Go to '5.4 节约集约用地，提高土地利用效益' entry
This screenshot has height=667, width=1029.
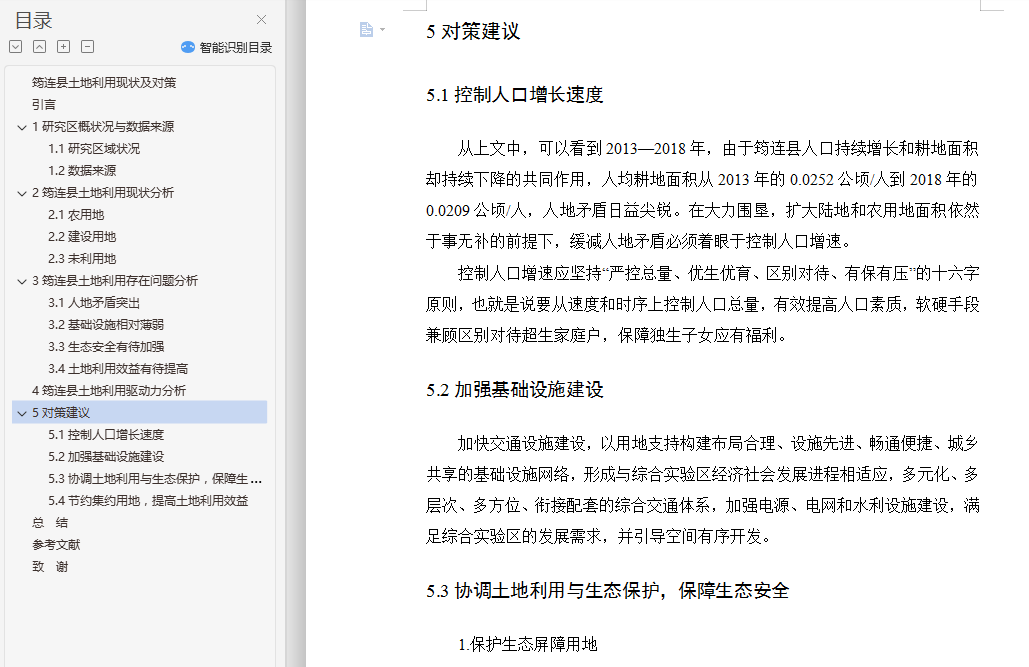coord(148,500)
